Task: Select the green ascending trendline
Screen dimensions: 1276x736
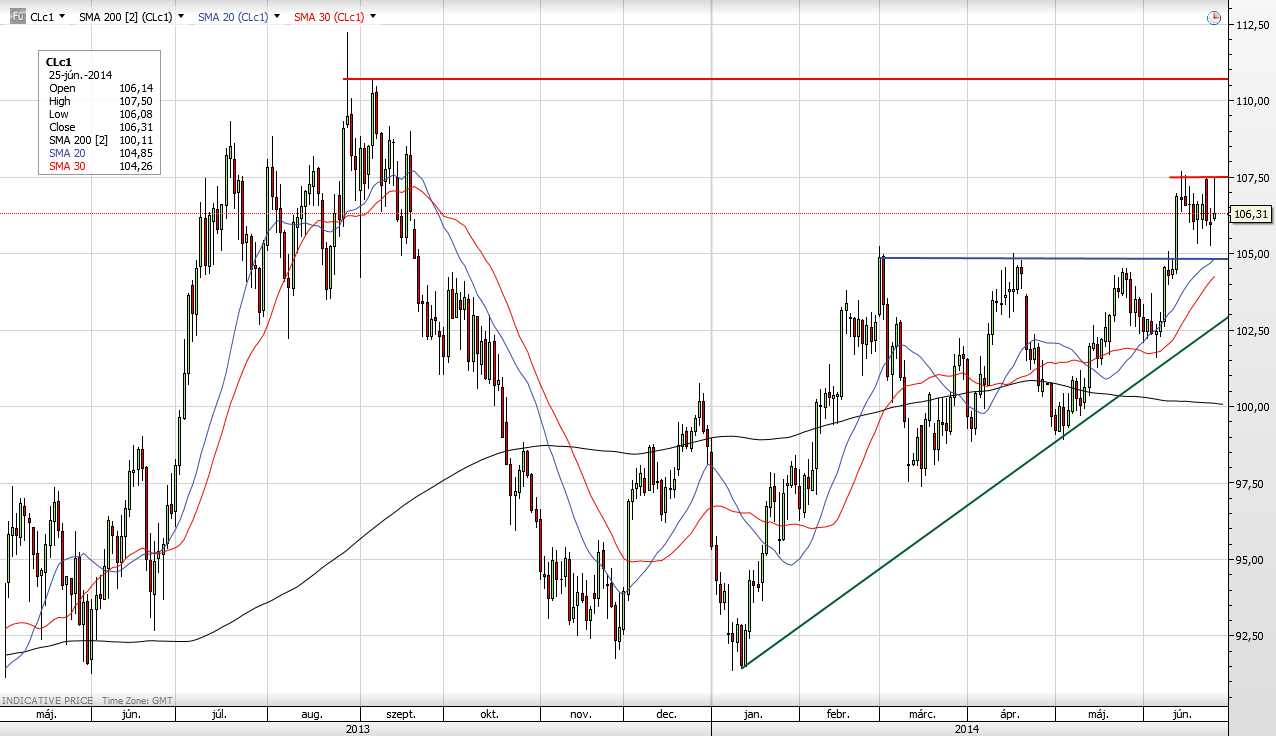Action: pos(985,493)
